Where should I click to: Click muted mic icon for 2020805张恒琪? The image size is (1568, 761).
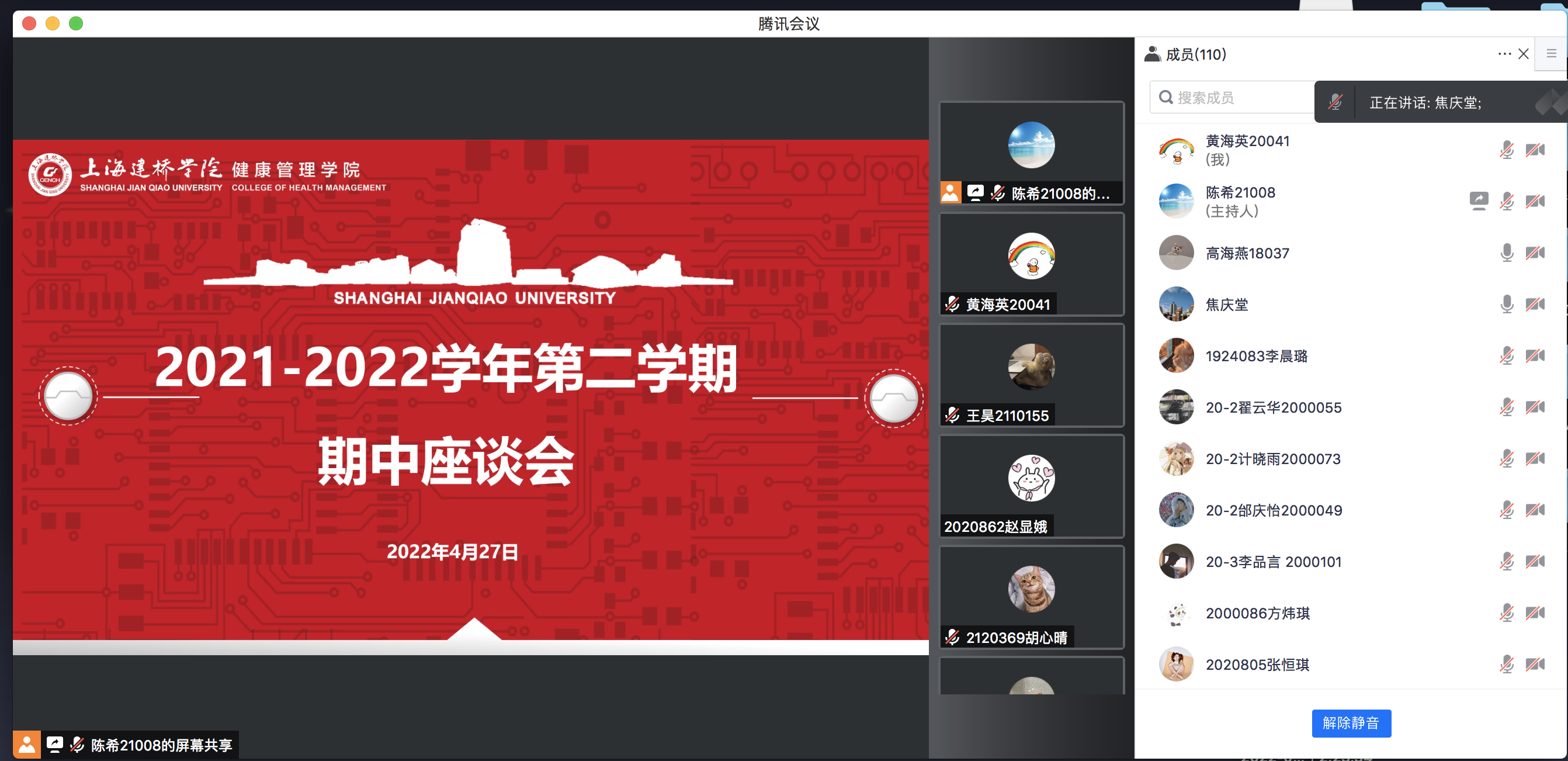click(1507, 664)
